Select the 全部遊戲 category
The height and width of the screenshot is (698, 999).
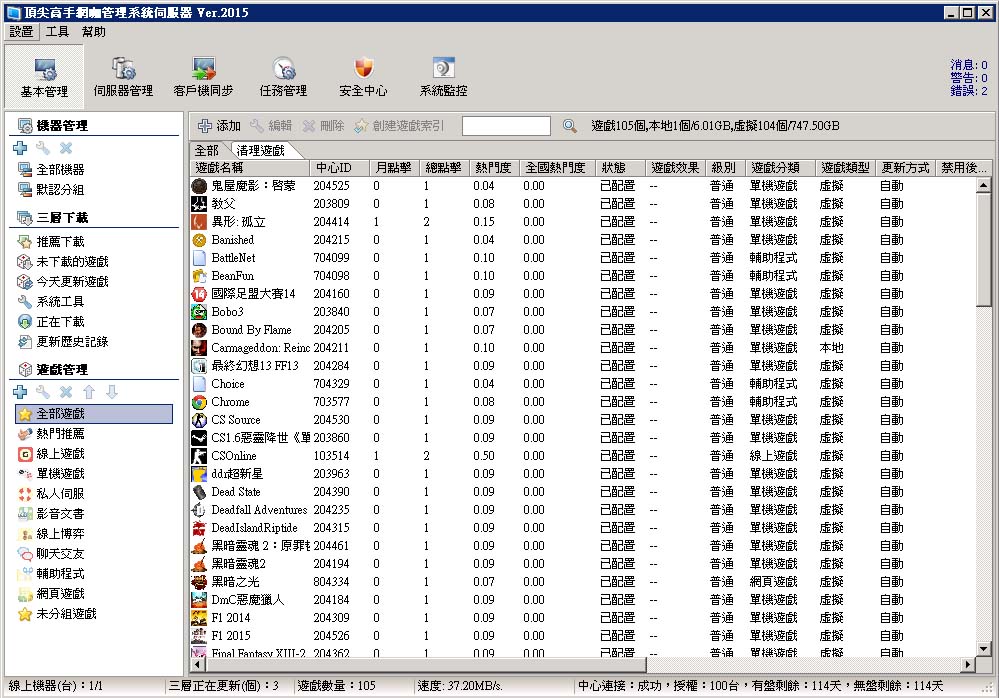pos(94,414)
